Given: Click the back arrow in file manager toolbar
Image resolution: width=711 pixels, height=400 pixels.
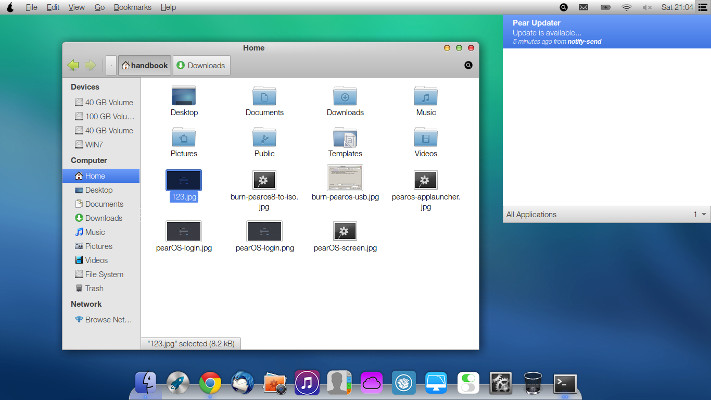Looking at the screenshot, I should click(x=72, y=66).
